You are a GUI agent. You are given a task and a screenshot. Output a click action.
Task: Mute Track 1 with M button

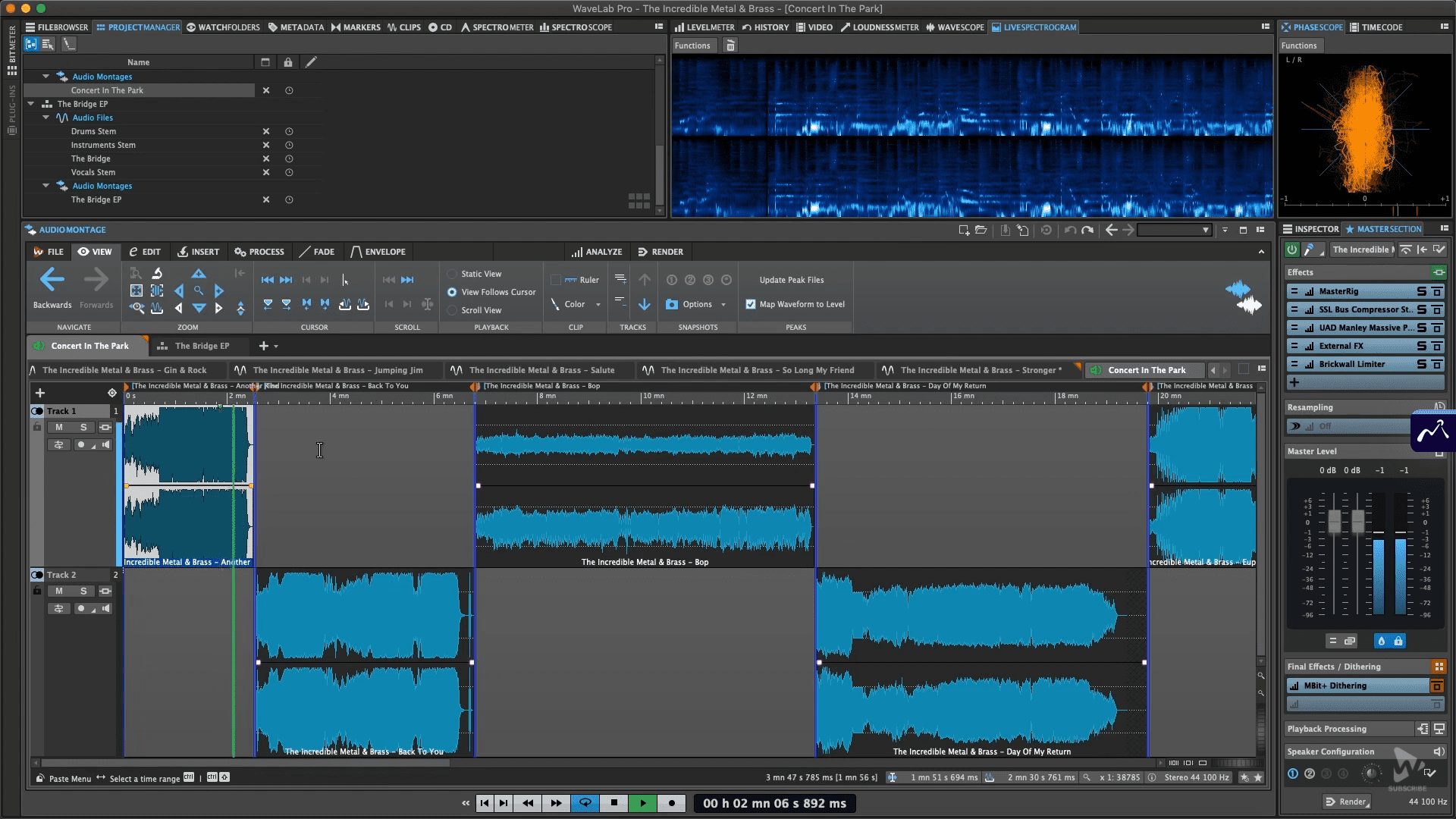coord(59,427)
